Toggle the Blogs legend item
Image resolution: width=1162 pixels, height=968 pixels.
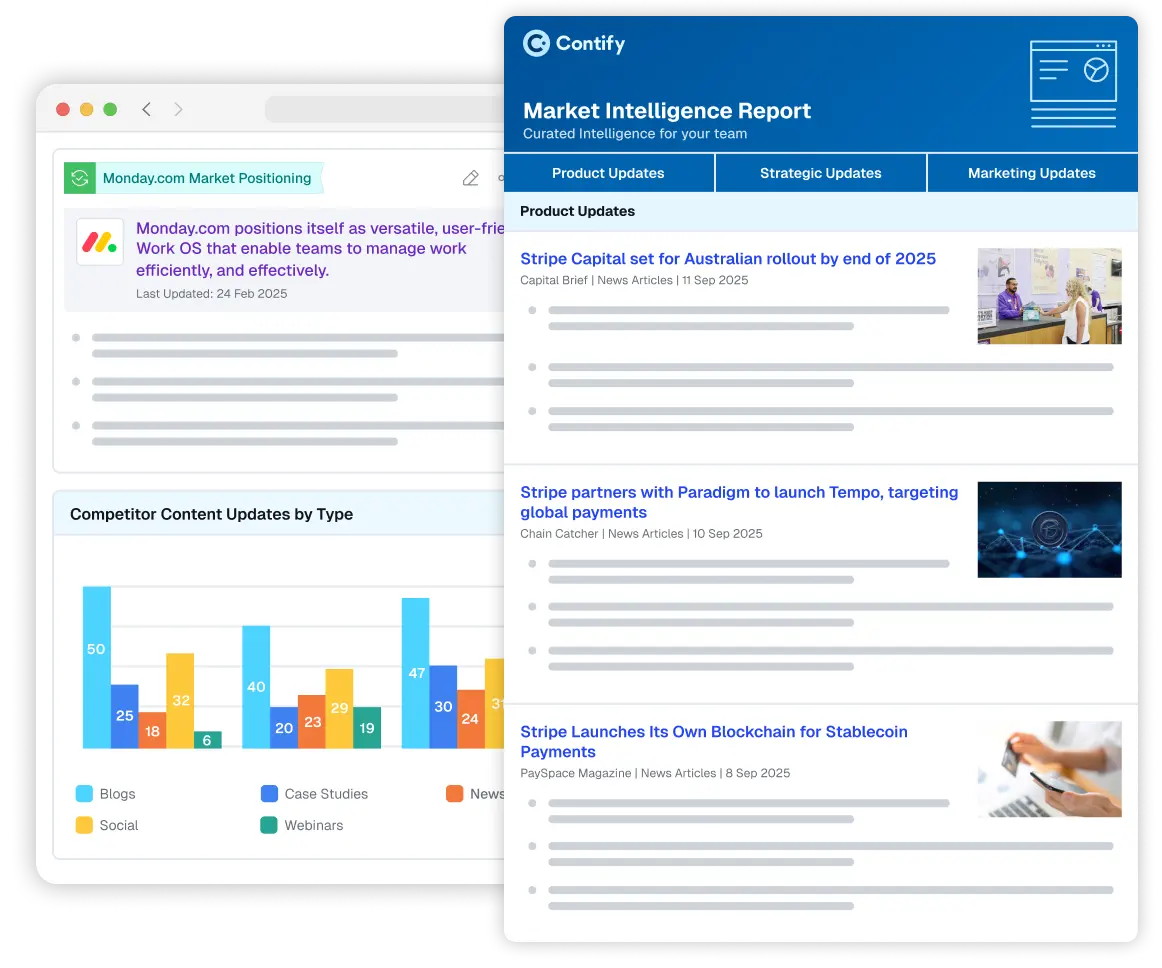coord(106,794)
